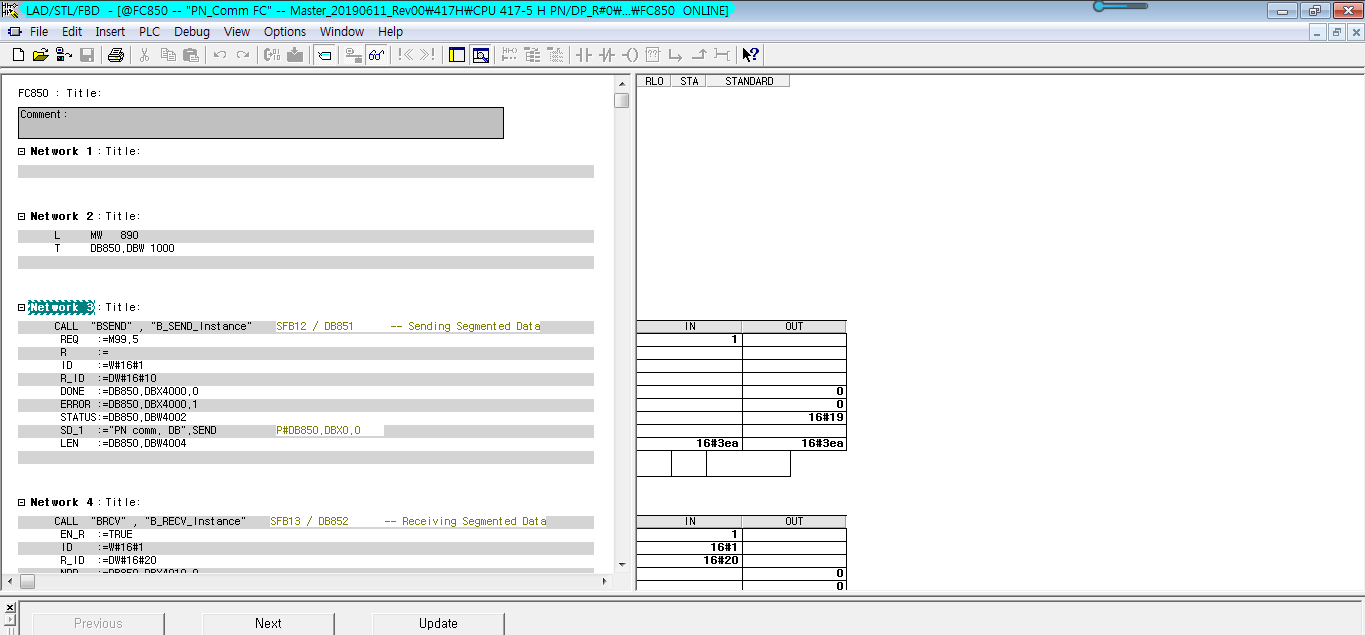The width and height of the screenshot is (1365, 635).
Task: Click the STATUS:=DB850.DBW4002 line
Action: coord(306,417)
